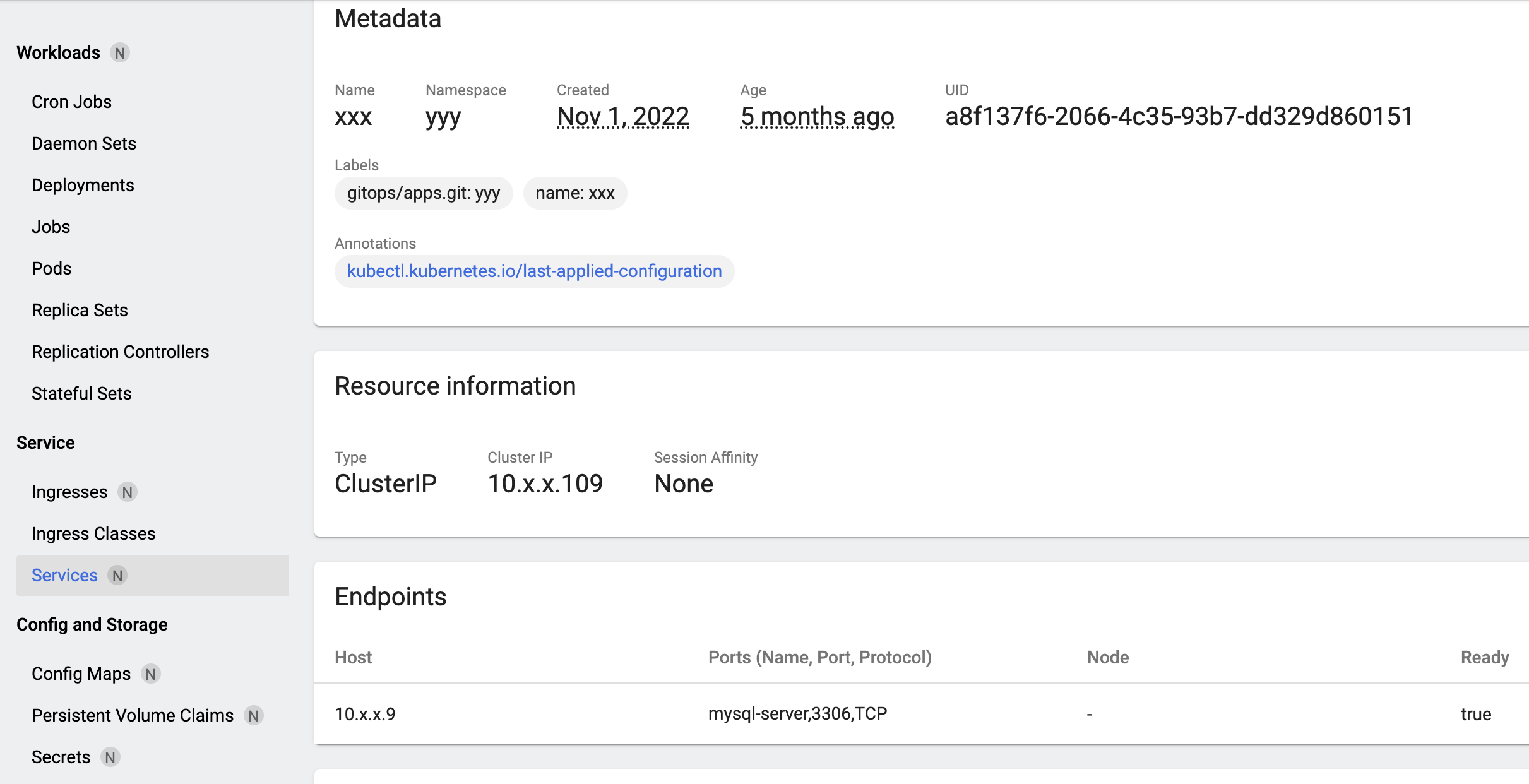
Task: Click the N badge beside Secrets
Action: tap(110, 757)
